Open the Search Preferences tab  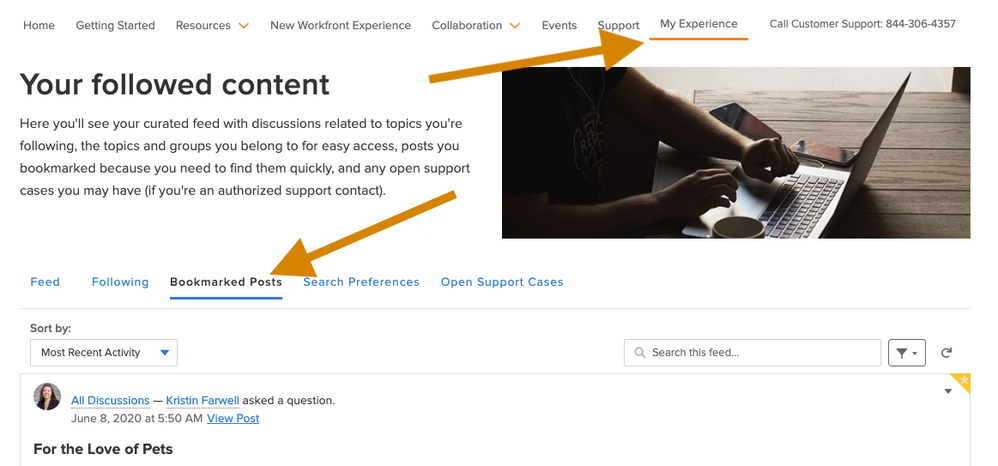tap(361, 282)
